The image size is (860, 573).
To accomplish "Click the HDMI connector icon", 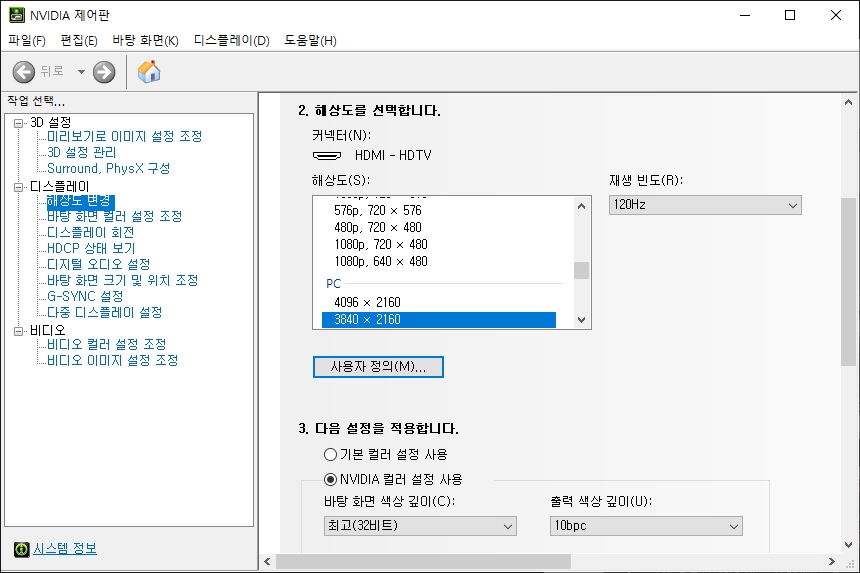I will [327, 156].
